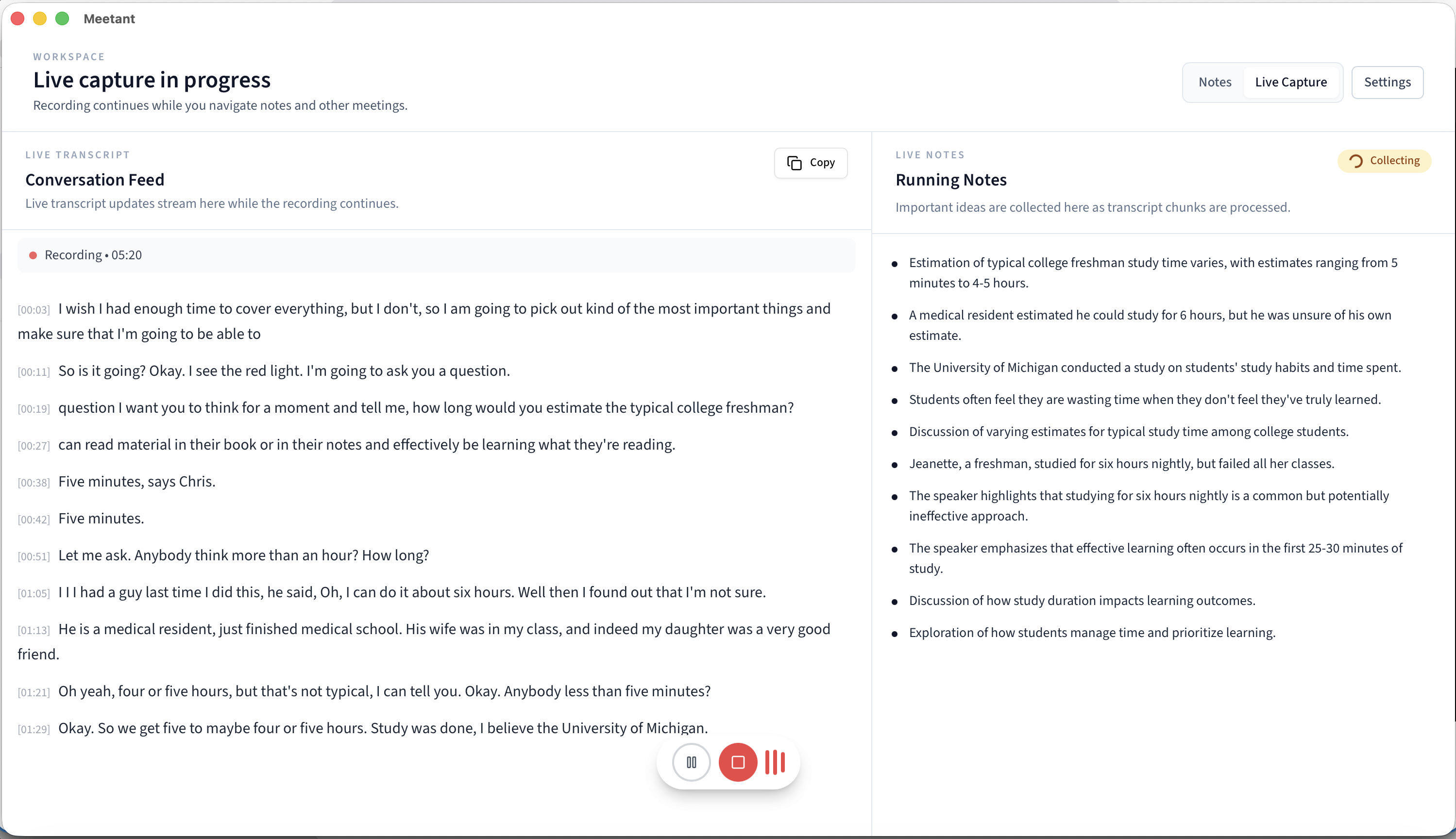This screenshot has height=839, width=1456.
Task: Click the Meetant title in the titlebar
Action: pyautogui.click(x=109, y=18)
